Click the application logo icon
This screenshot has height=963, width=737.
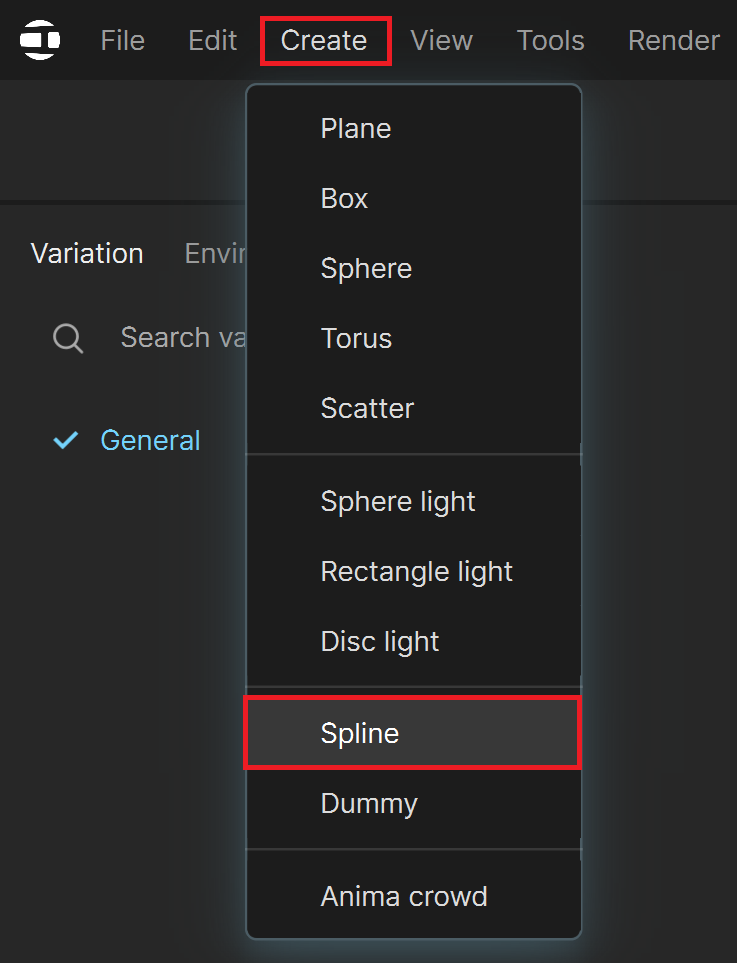(x=40, y=40)
